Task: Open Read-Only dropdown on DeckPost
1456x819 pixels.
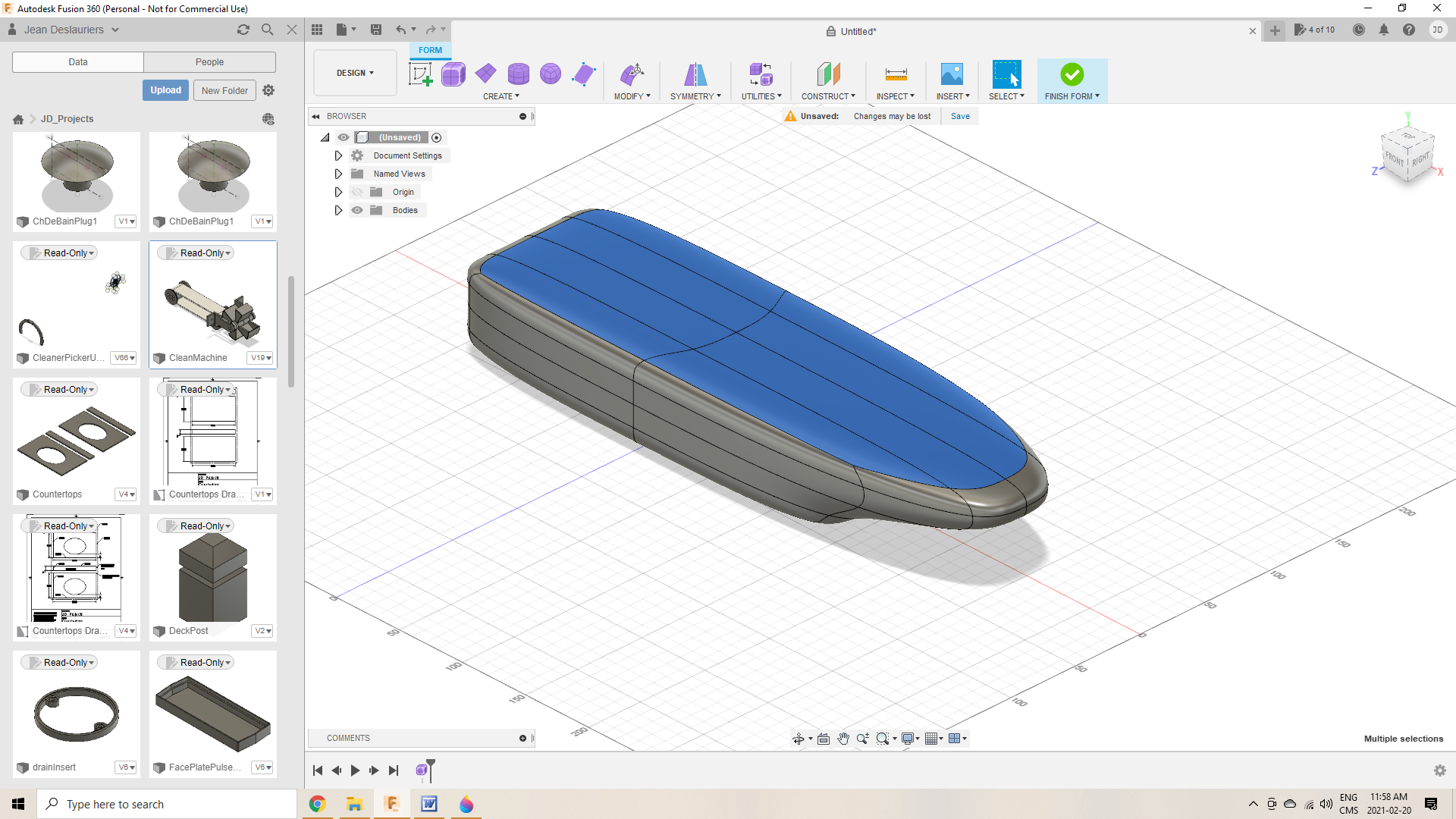Action: (x=196, y=526)
